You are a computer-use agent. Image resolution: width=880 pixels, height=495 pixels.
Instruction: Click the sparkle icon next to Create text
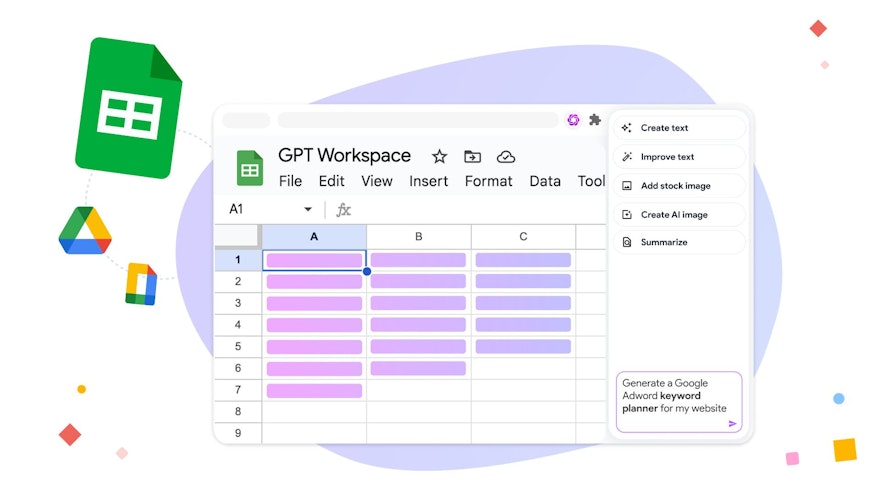click(x=627, y=128)
